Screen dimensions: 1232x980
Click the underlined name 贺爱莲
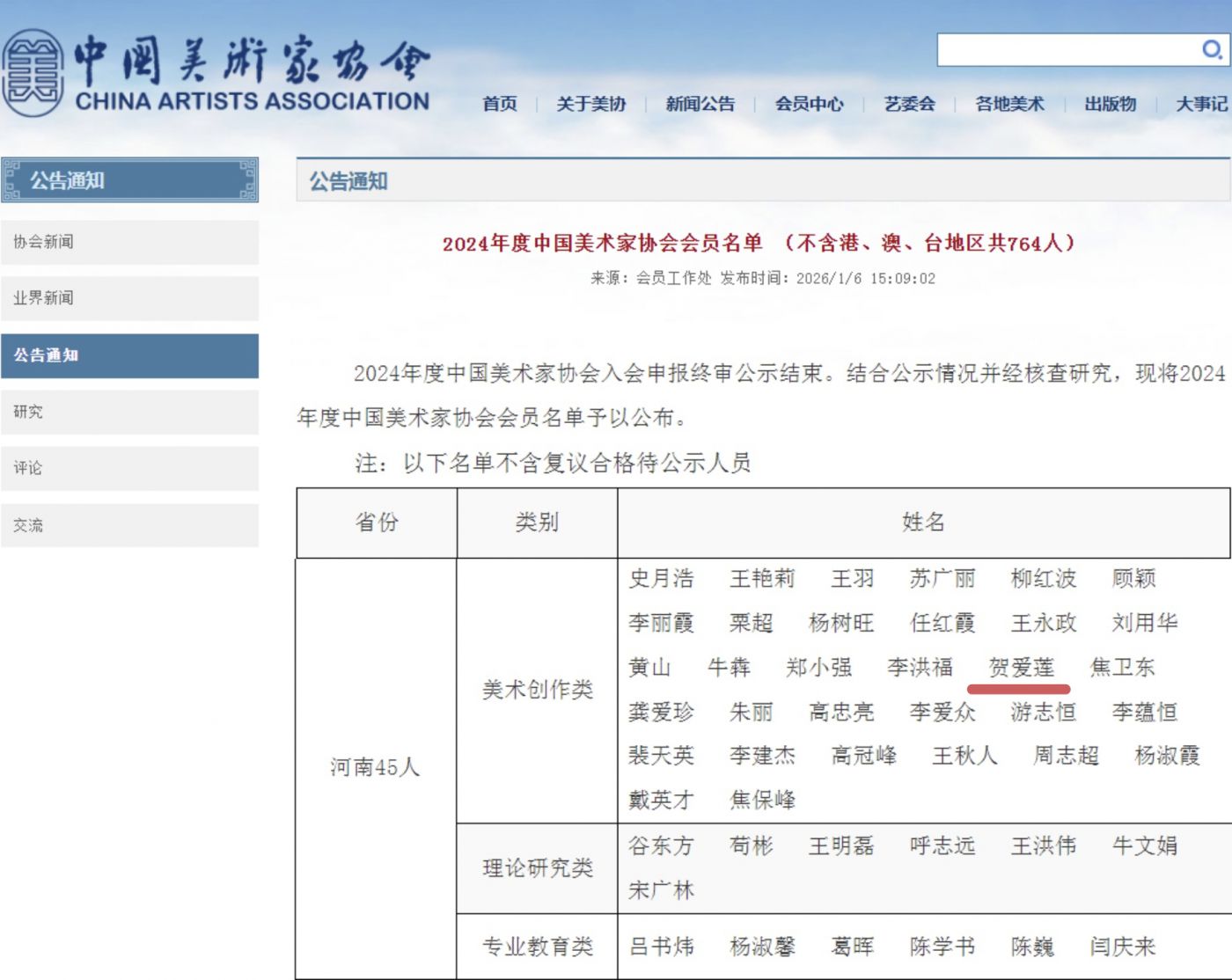[x=1021, y=668]
